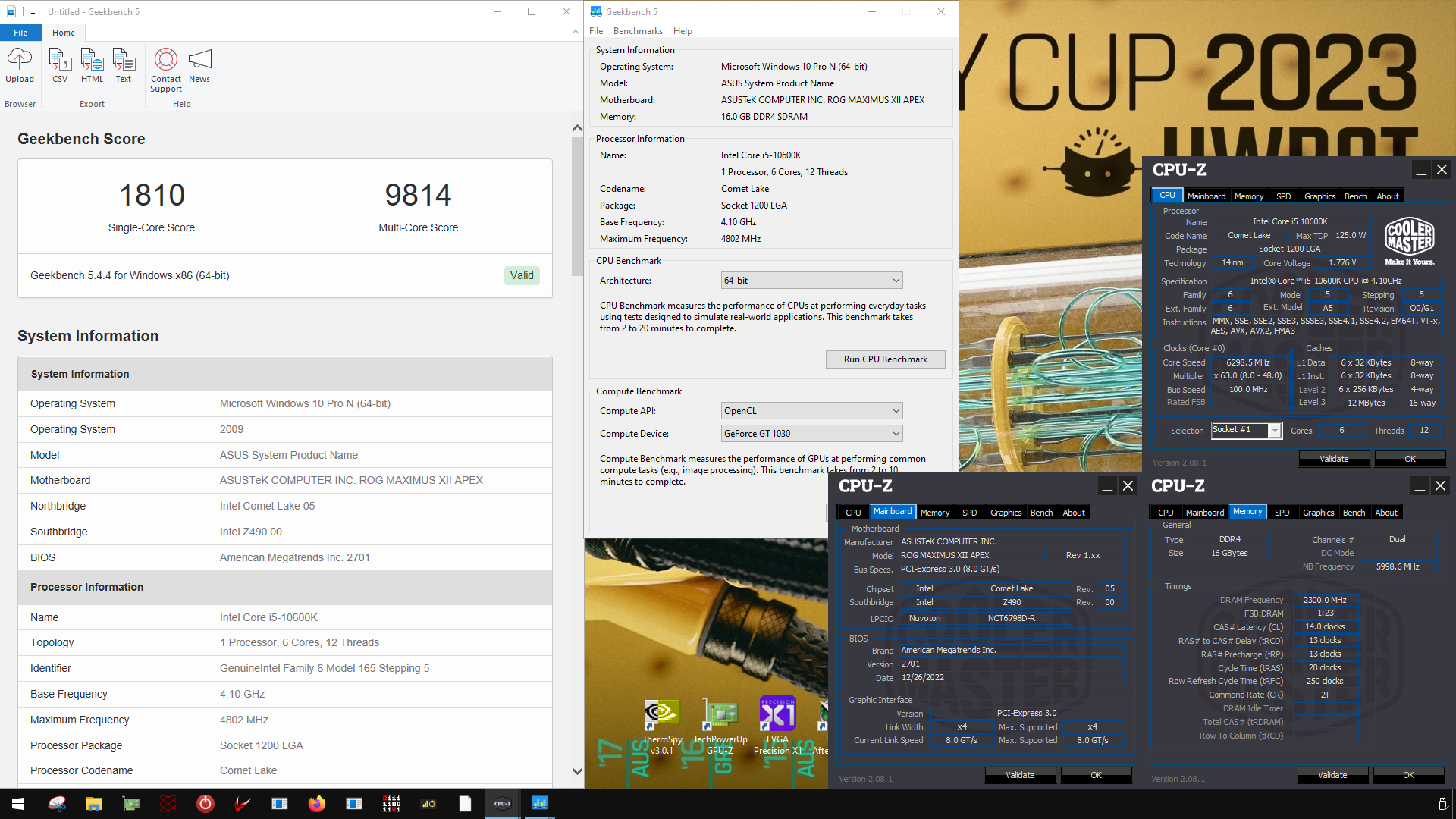Screen dimensions: 1456x819
Task: Click Validate in the CPU-Z Memory window
Action: [x=1332, y=775]
